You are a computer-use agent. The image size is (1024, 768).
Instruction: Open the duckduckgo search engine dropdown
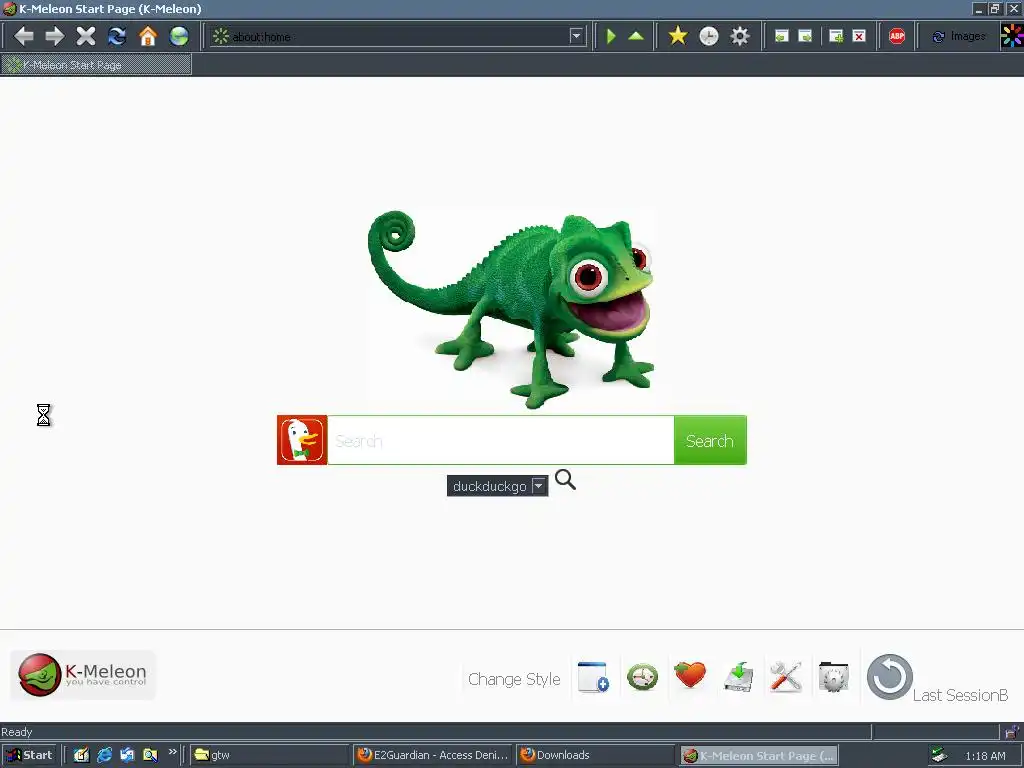(x=497, y=486)
